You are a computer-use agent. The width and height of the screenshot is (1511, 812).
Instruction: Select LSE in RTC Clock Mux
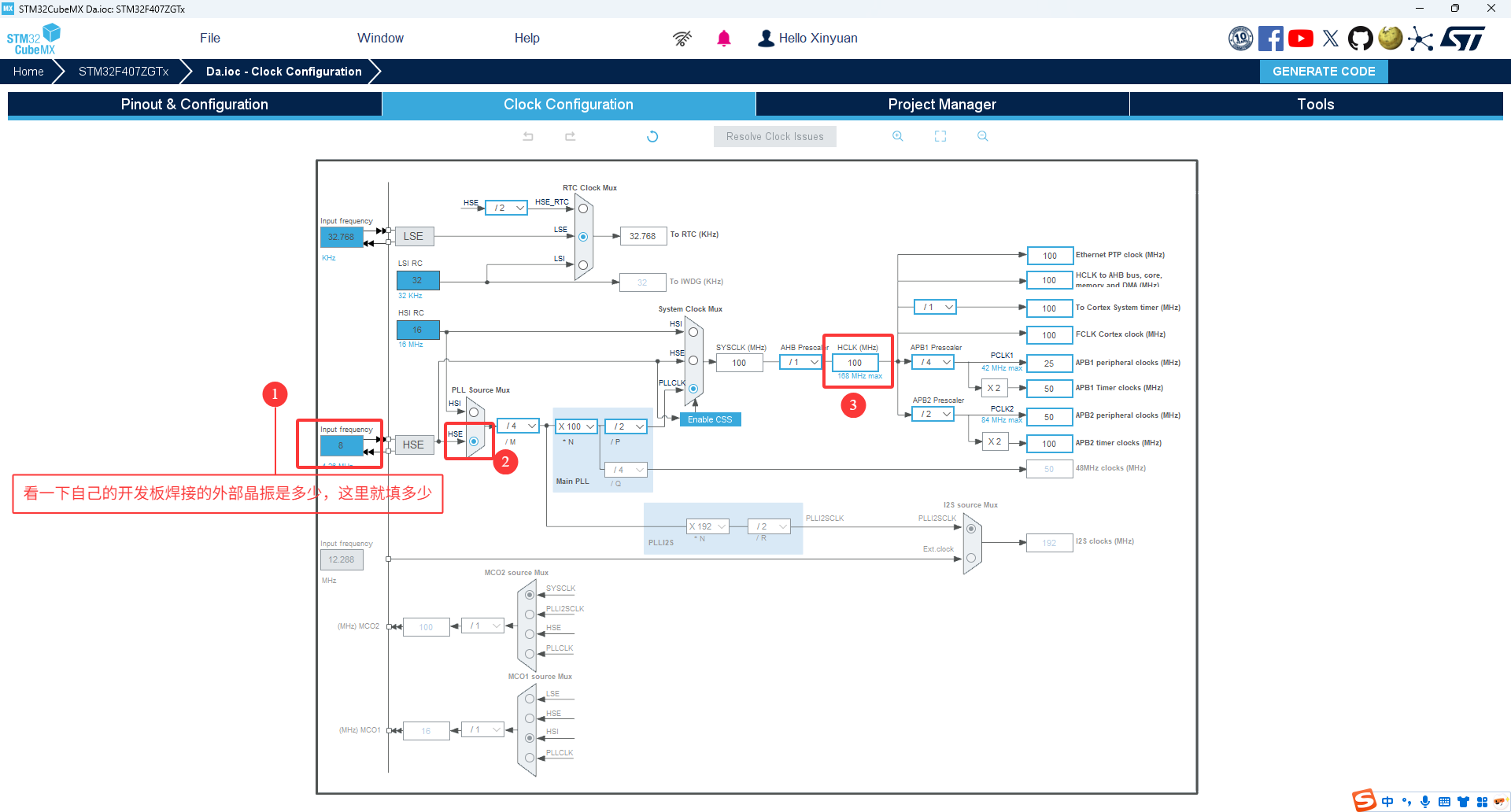[583, 237]
